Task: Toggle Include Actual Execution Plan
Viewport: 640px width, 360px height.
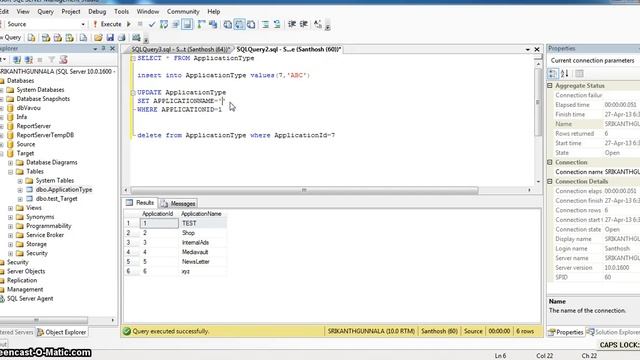Action: [x=201, y=24]
